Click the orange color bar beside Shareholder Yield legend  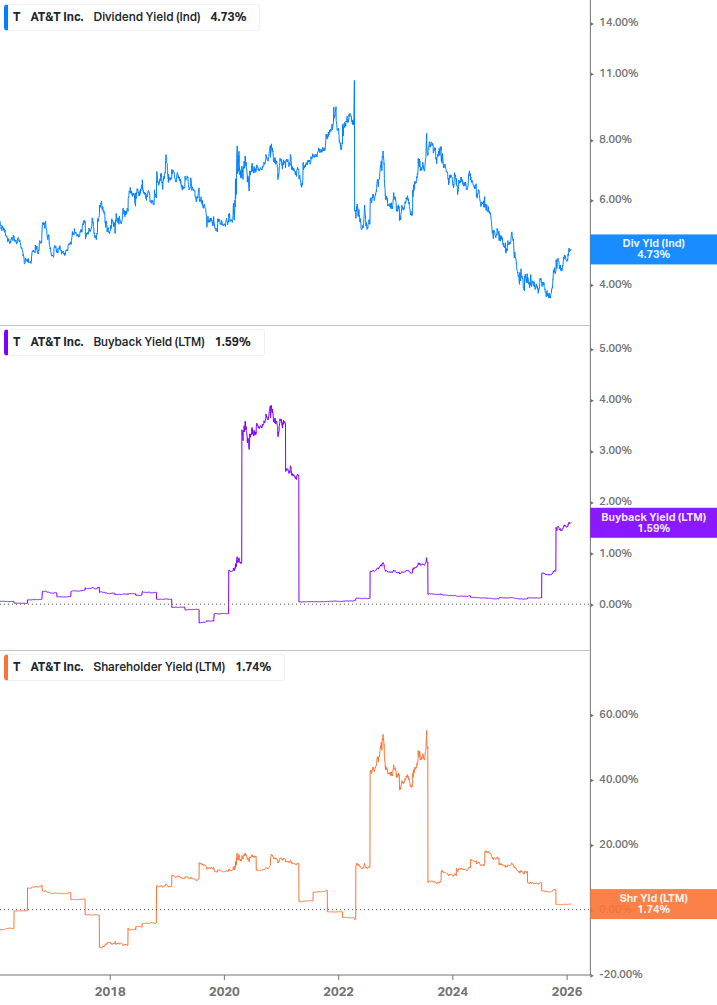pyautogui.click(x=6, y=667)
